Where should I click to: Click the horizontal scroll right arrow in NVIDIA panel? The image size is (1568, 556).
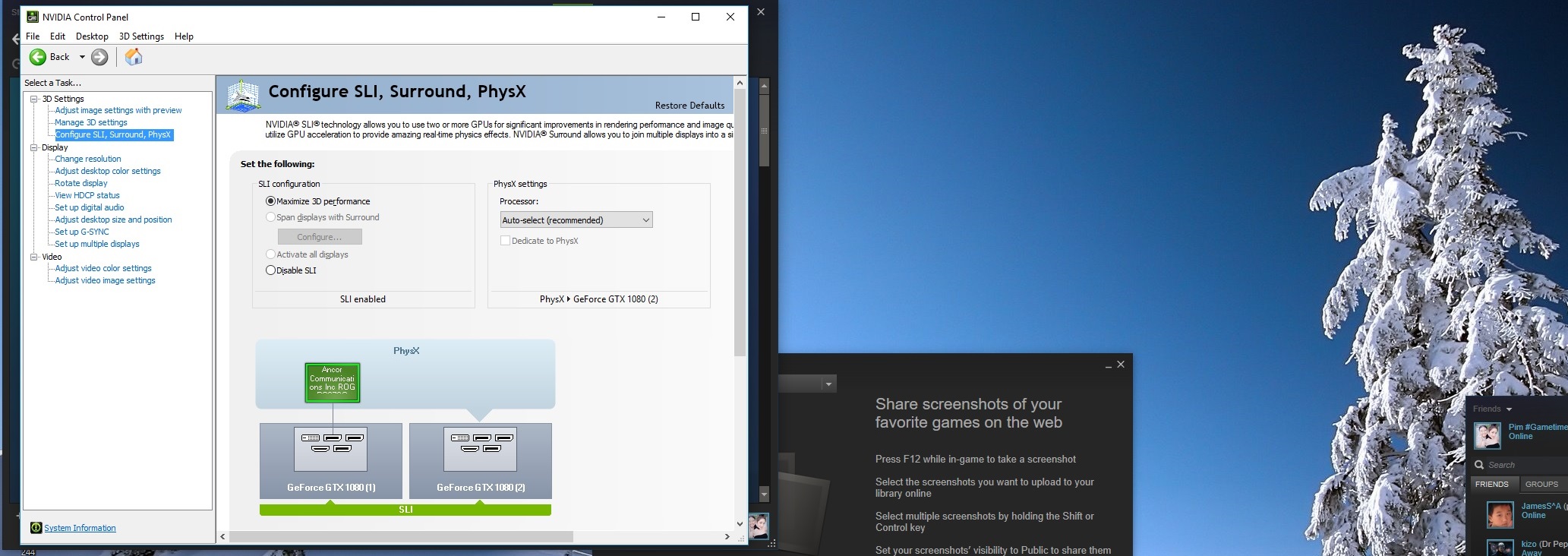[727, 536]
